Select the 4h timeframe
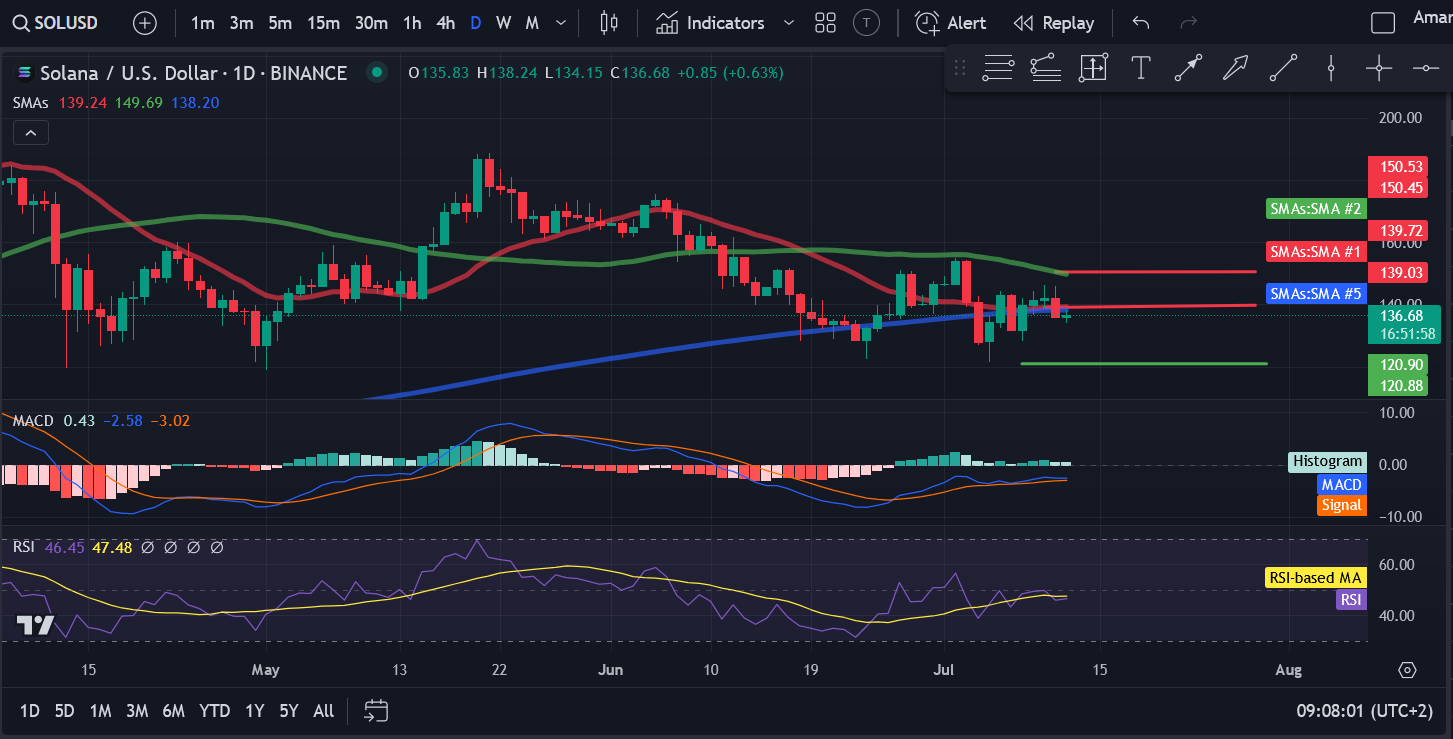1453x739 pixels. point(446,22)
